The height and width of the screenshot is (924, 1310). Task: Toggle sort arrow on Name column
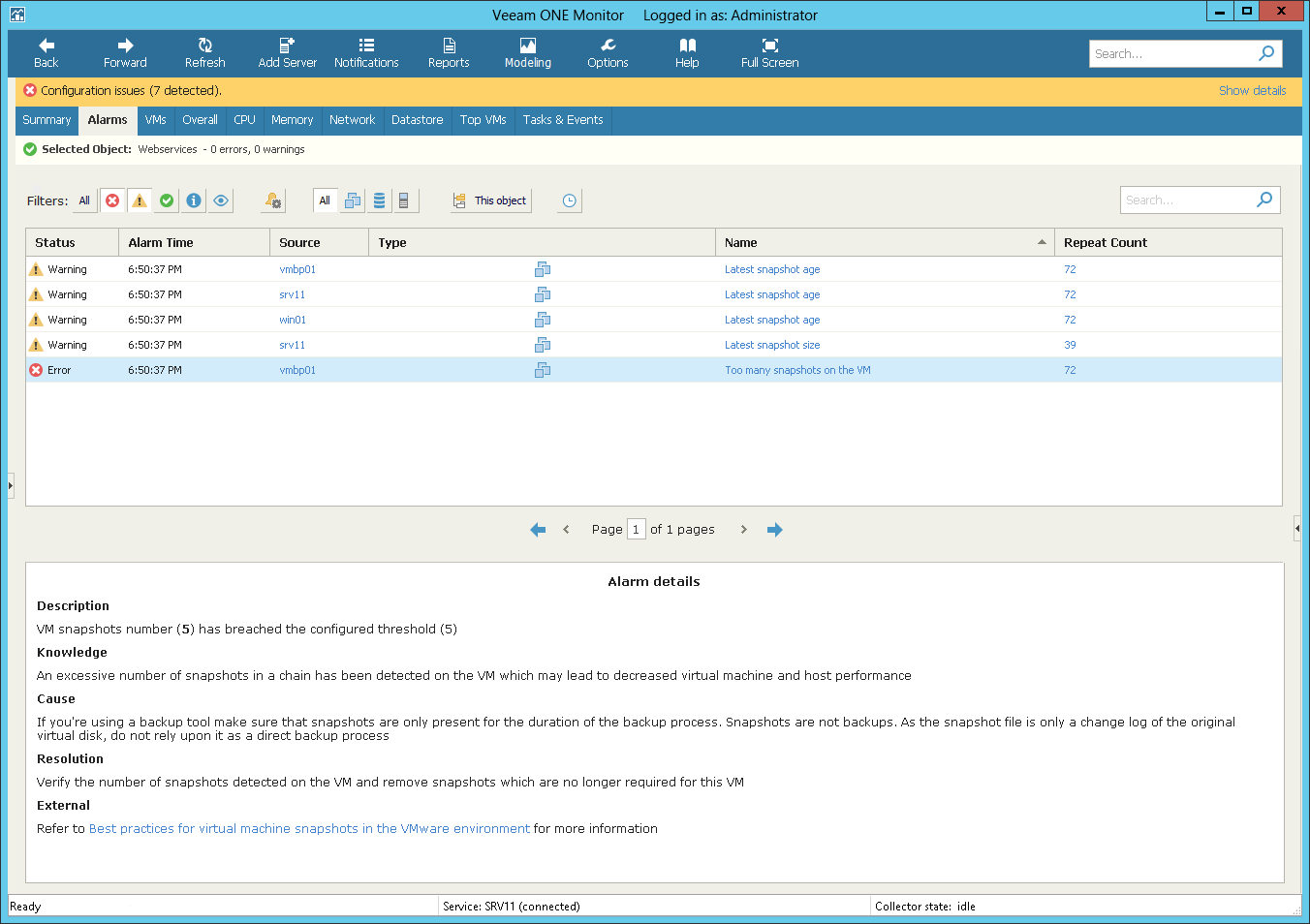coord(1042,242)
